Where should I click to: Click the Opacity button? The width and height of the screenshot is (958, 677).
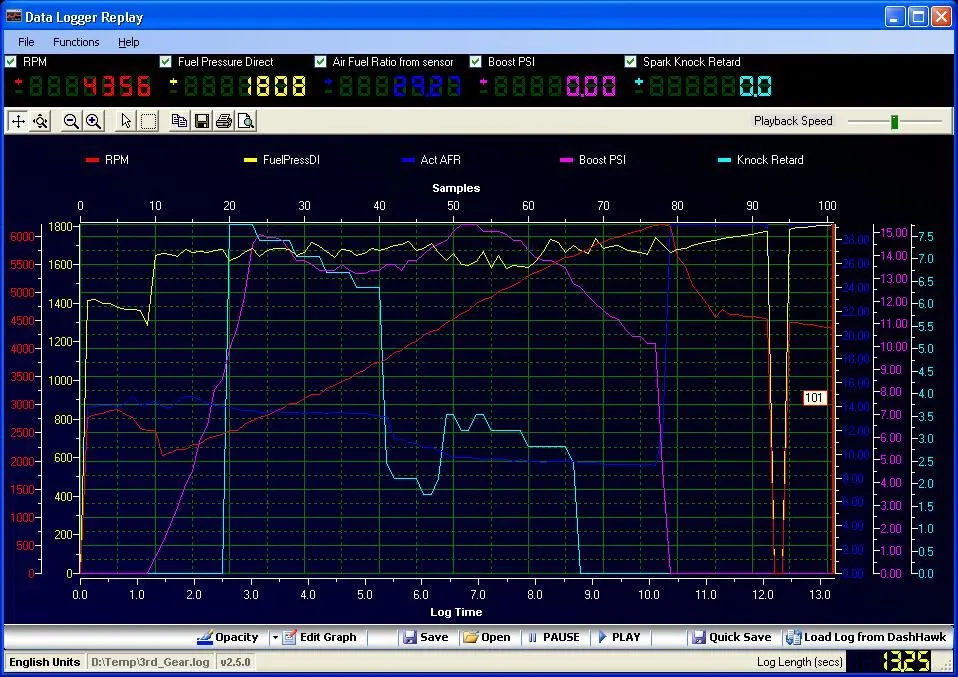(x=229, y=637)
